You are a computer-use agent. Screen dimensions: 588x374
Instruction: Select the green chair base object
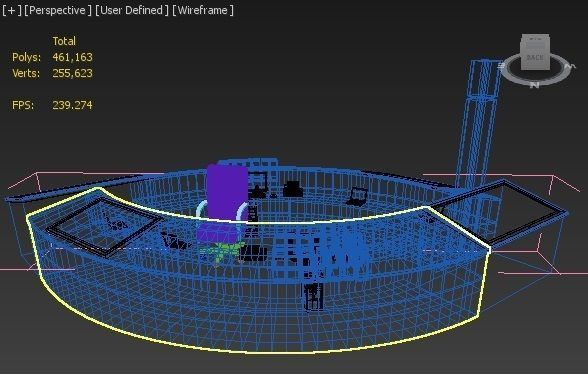pos(222,252)
